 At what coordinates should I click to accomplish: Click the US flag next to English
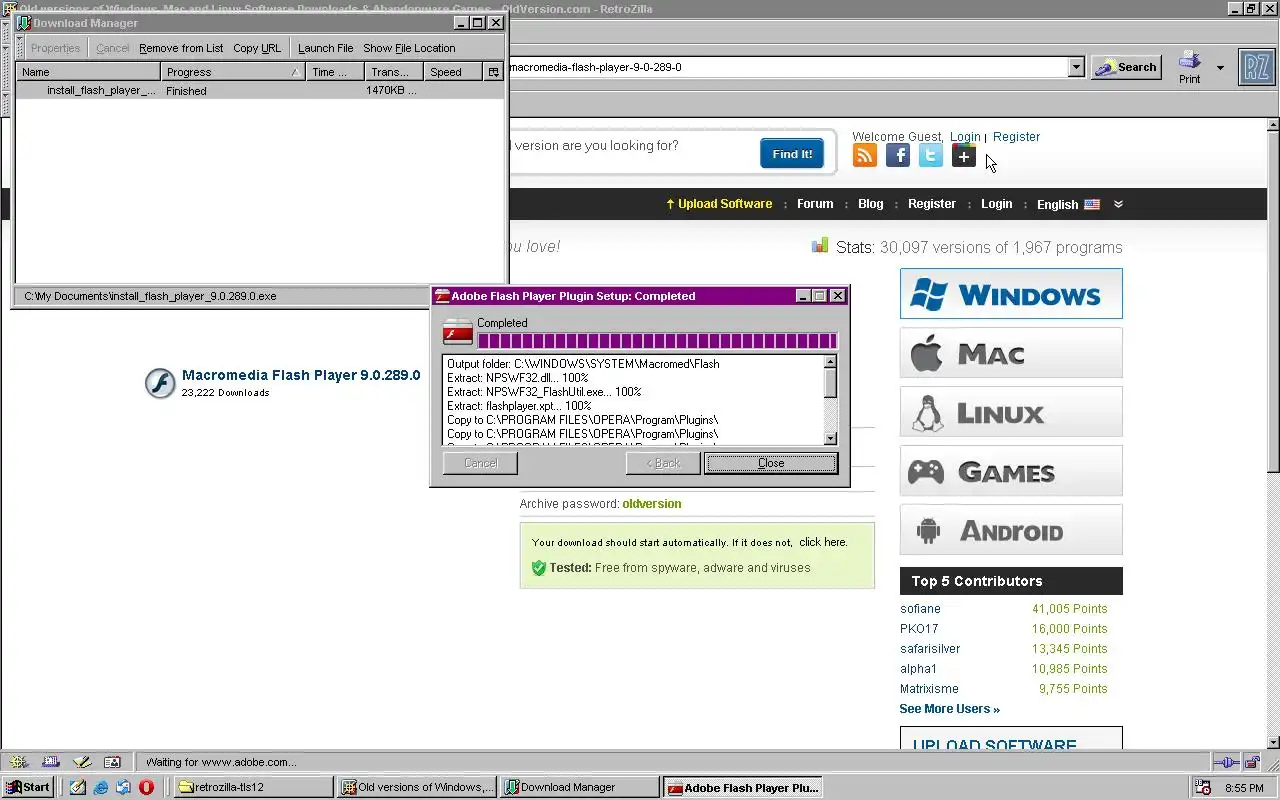click(1092, 204)
